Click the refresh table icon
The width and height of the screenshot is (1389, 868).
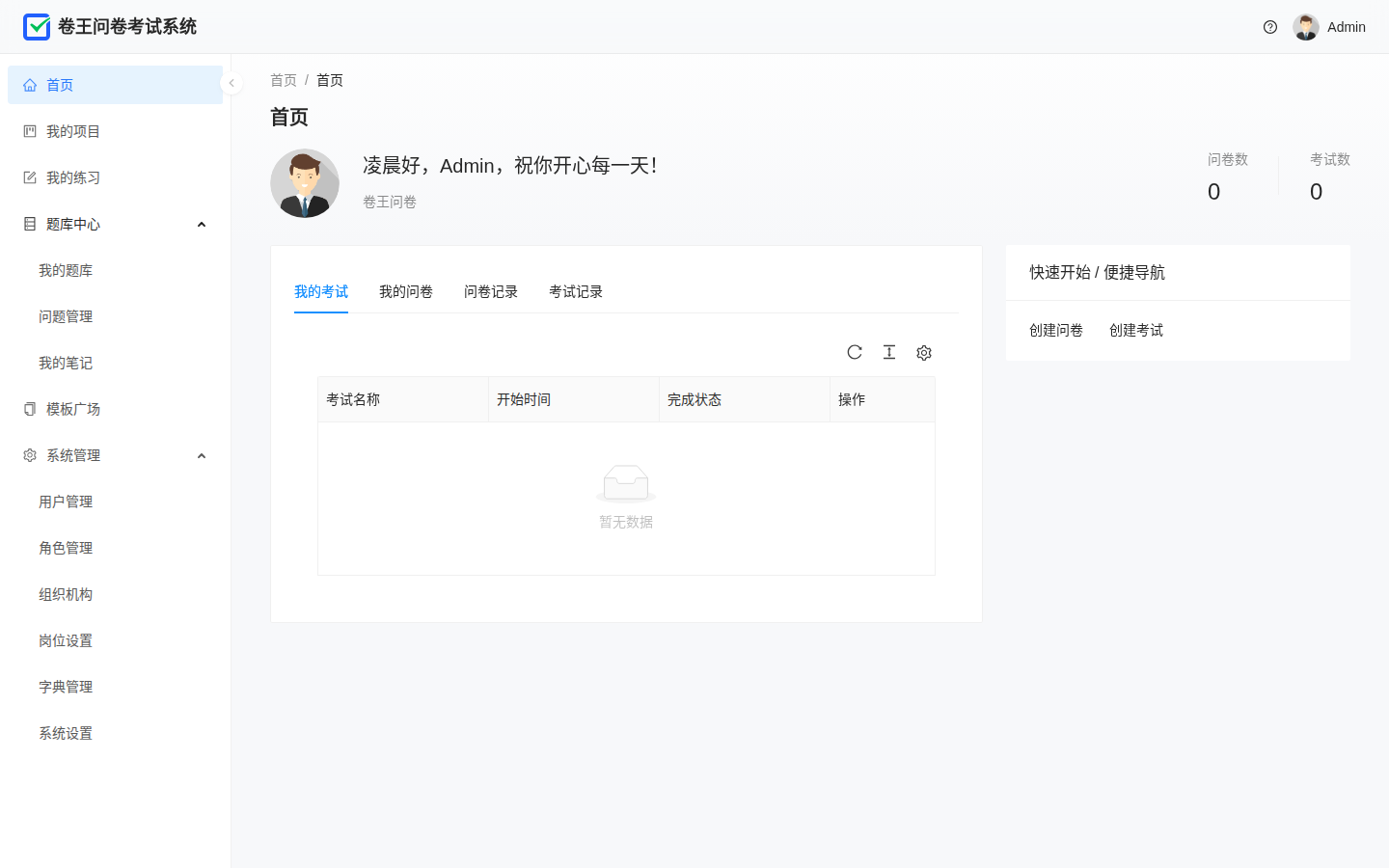point(855,352)
